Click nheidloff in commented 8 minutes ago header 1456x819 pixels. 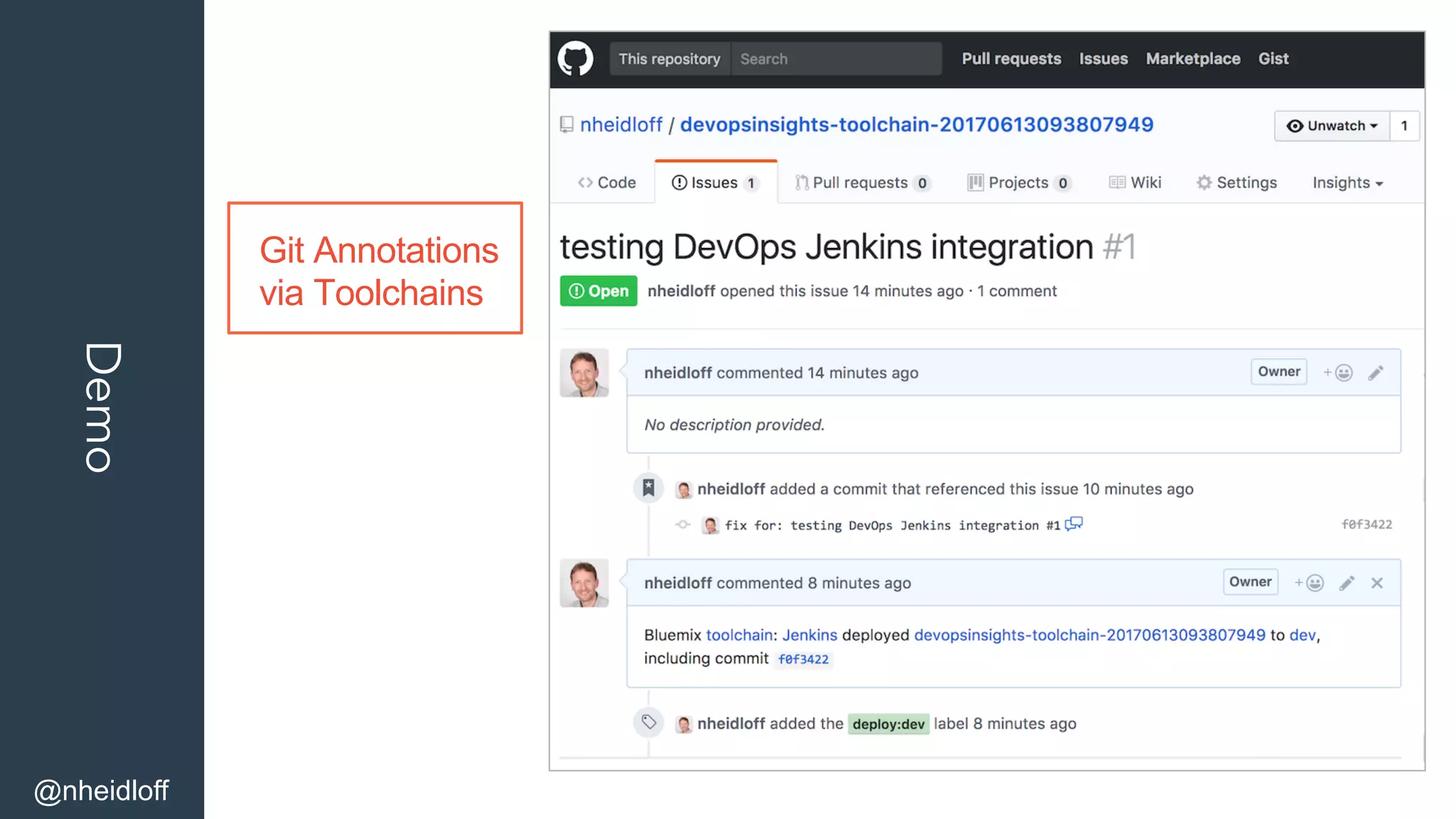coord(678,583)
